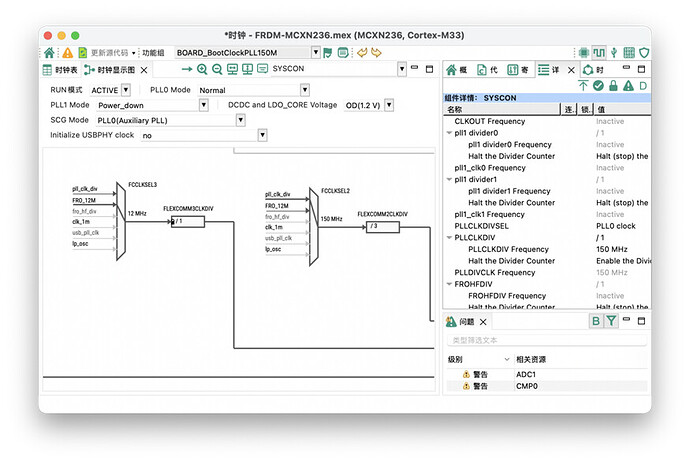Toggle the B button in problems panel
This screenshot has height=463, width=690.
click(596, 321)
